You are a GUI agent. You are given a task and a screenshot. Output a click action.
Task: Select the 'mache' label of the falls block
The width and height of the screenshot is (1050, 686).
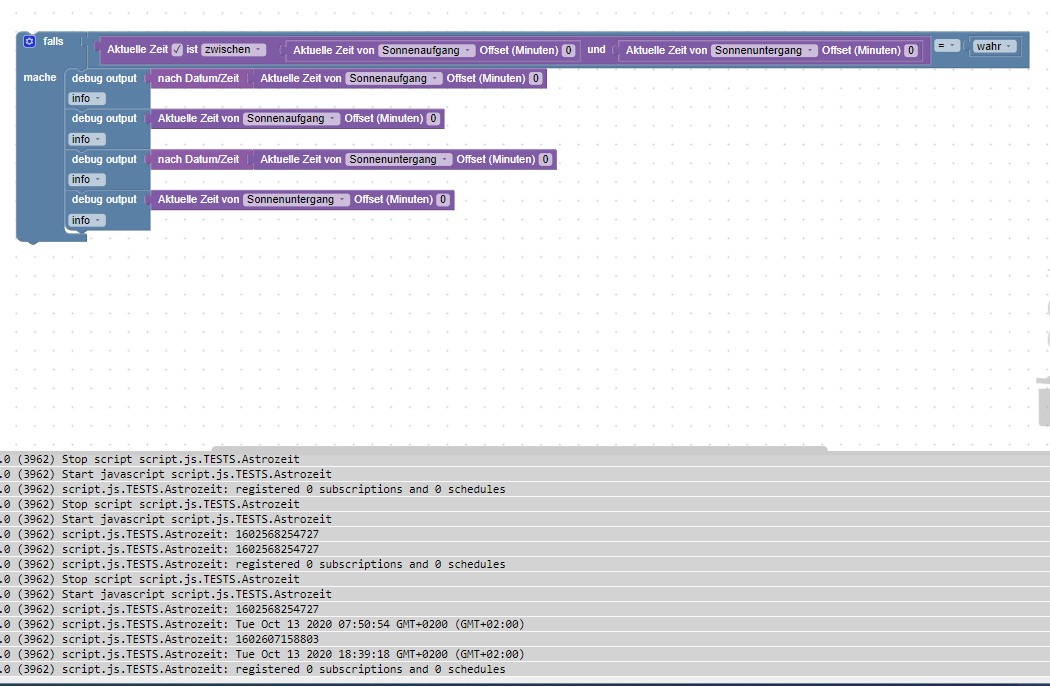coord(40,78)
